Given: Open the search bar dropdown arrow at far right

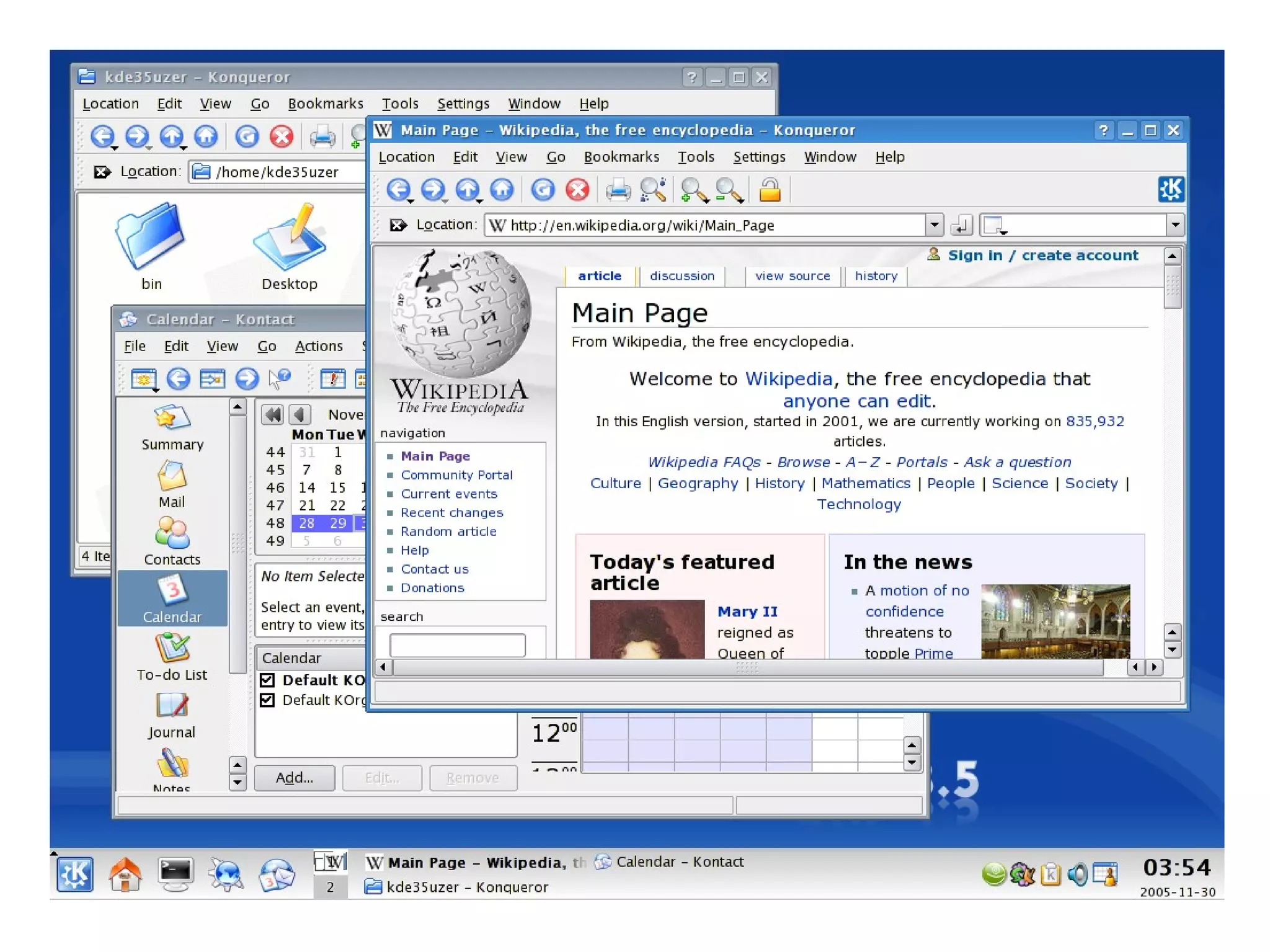Looking at the screenshot, I should click(x=1175, y=225).
